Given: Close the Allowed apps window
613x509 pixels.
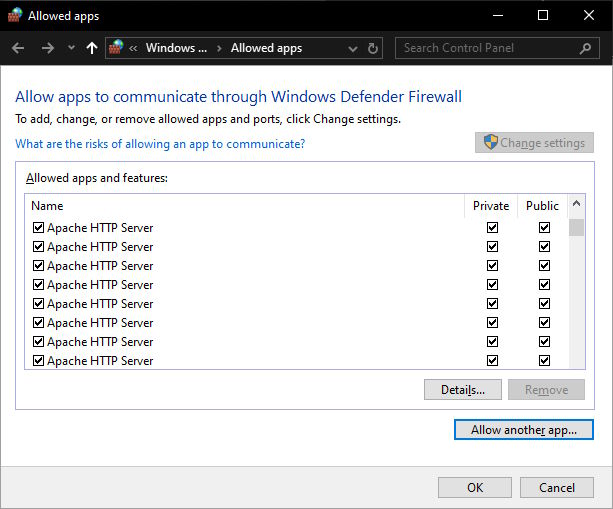Looking at the screenshot, I should (x=589, y=15).
